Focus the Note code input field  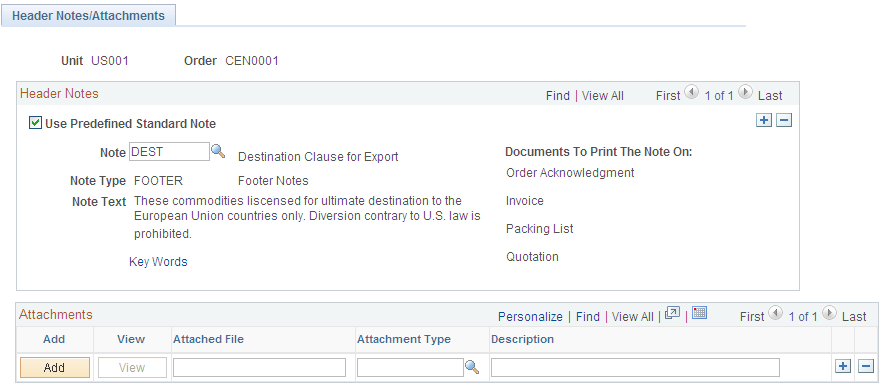169,151
